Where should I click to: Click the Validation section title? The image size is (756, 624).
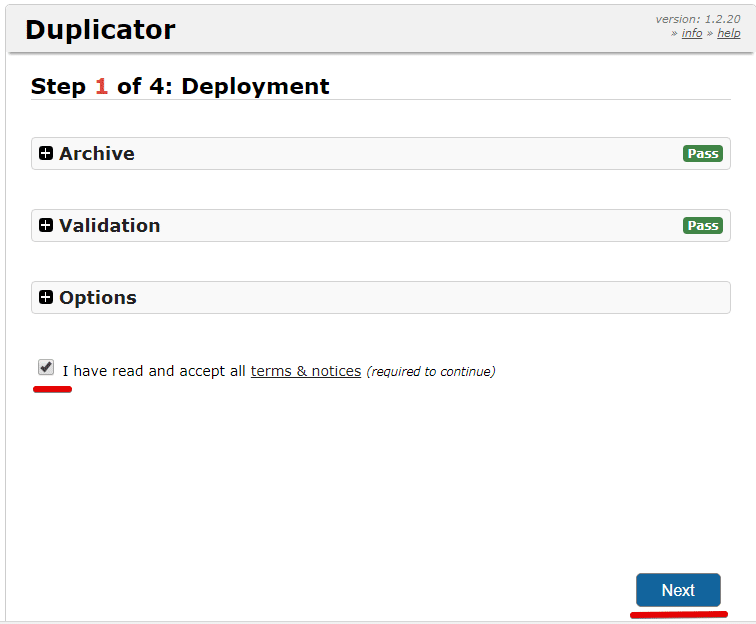click(x=109, y=225)
